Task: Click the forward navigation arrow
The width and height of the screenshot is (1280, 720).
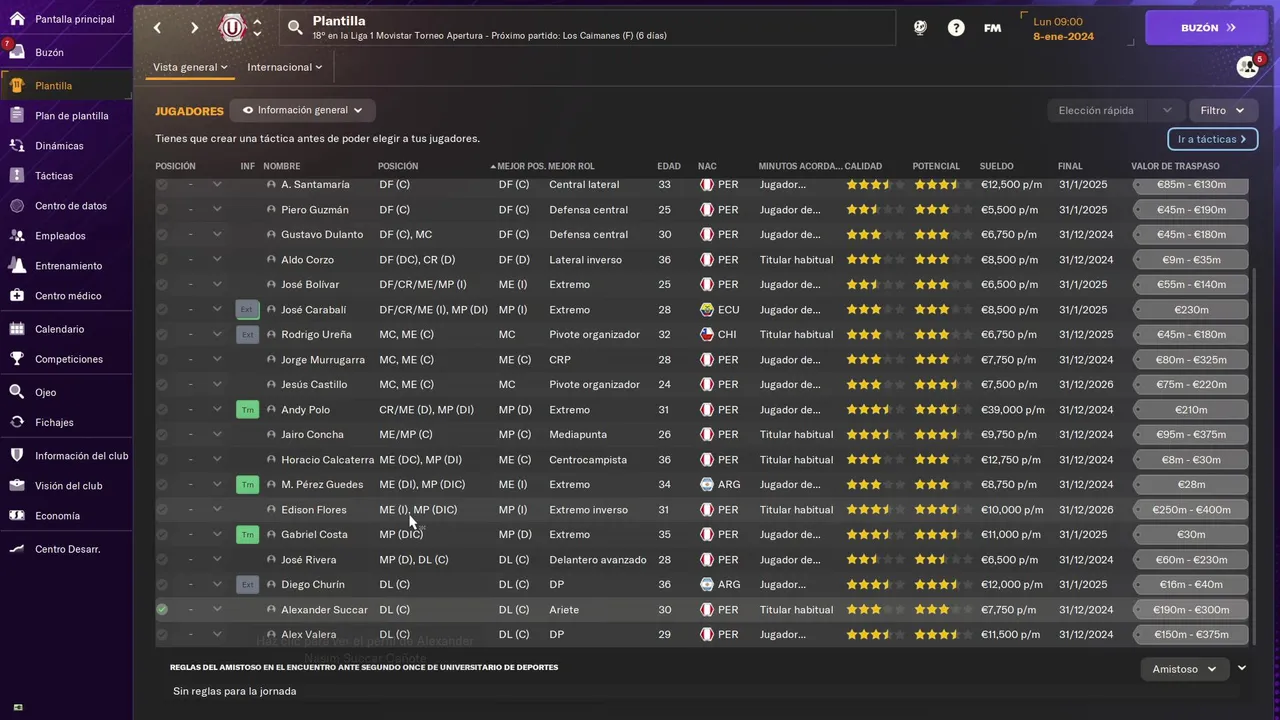Action: click(194, 28)
